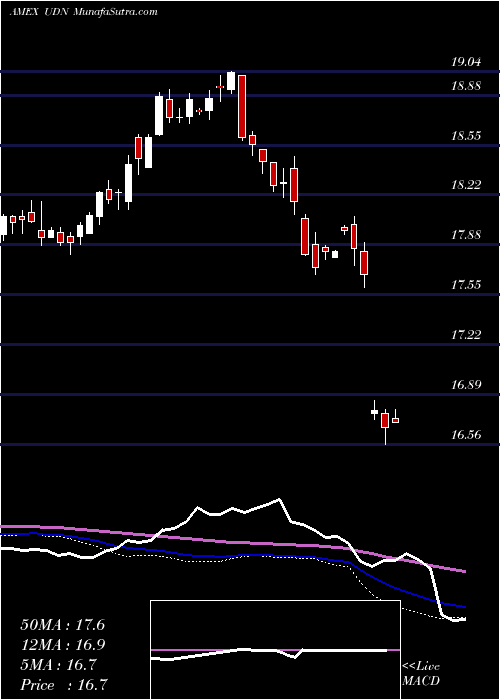
Task: Click the last red candle near 16.7
Action: (396, 420)
